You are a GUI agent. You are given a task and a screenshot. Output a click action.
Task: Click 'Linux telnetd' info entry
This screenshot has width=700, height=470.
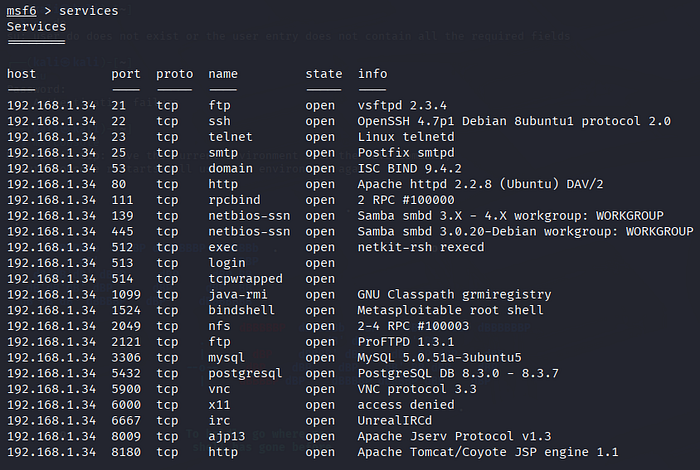[406, 137]
